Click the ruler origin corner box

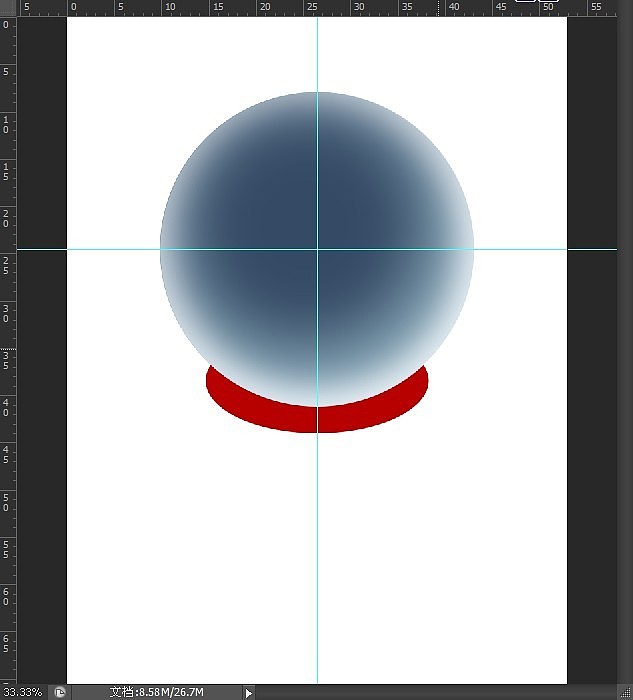click(x=8, y=8)
